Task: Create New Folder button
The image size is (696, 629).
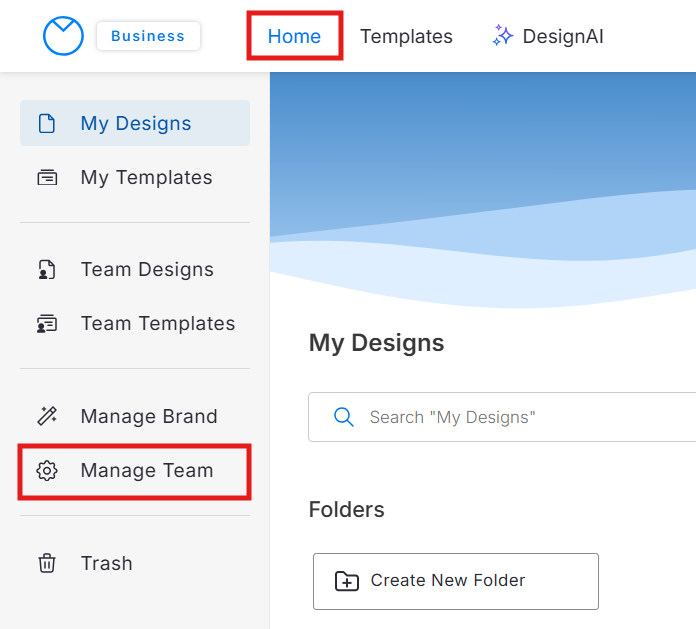Action: 455,581
